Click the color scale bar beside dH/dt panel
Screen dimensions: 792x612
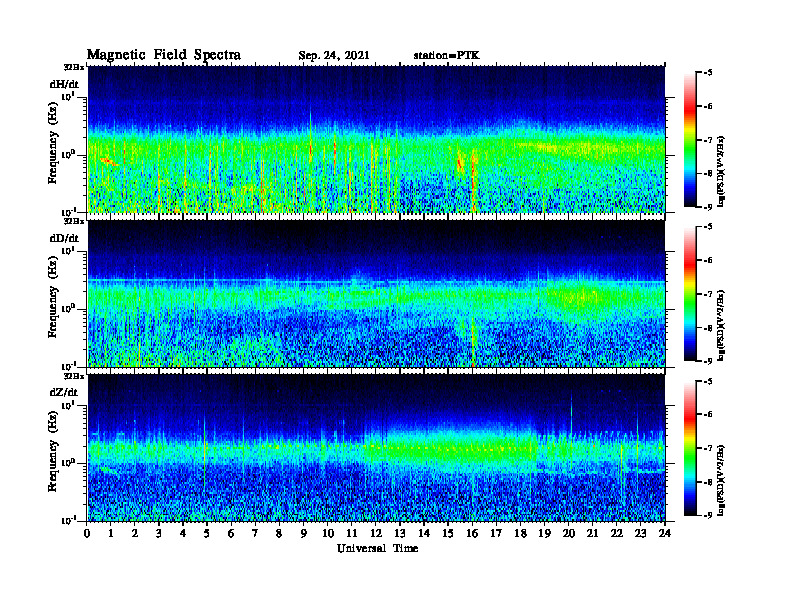[690, 140]
